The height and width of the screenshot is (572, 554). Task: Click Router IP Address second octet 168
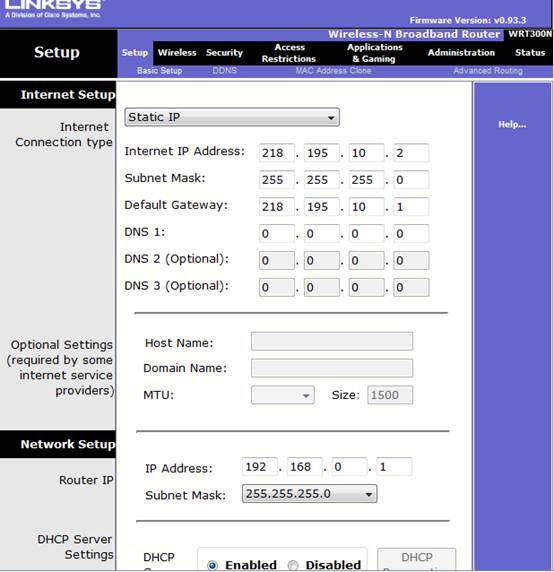pyautogui.click(x=305, y=467)
